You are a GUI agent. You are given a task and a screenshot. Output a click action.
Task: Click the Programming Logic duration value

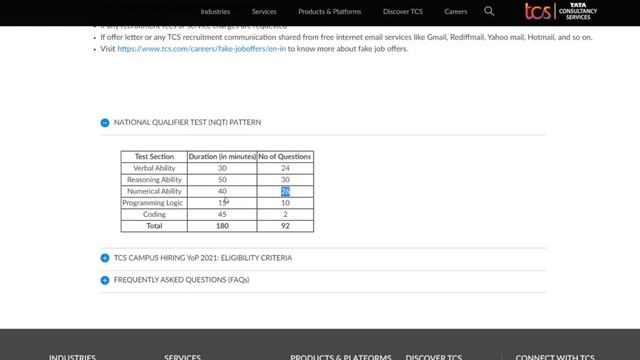(x=223, y=203)
